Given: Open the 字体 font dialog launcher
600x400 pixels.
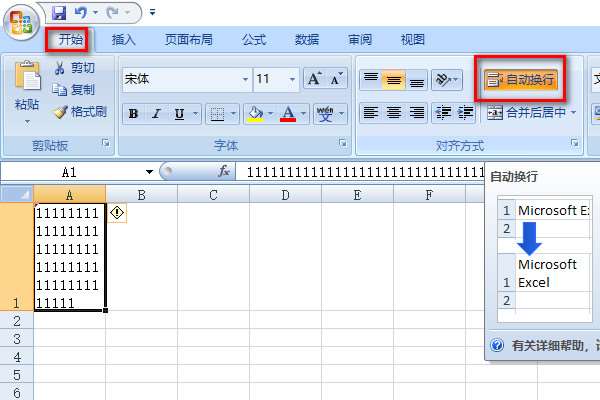Looking at the screenshot, I should tap(343, 143).
